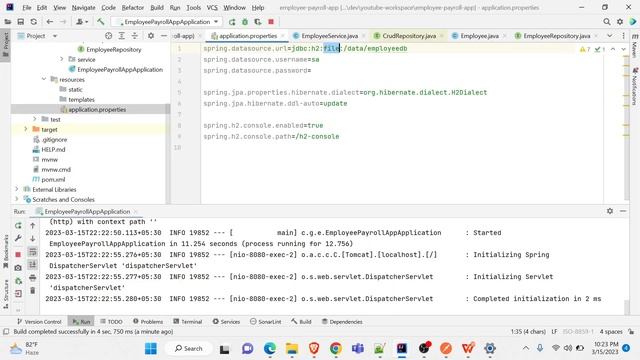Switch to EmployeeService.java tab
The image size is (640, 360).
click(x=329, y=36)
